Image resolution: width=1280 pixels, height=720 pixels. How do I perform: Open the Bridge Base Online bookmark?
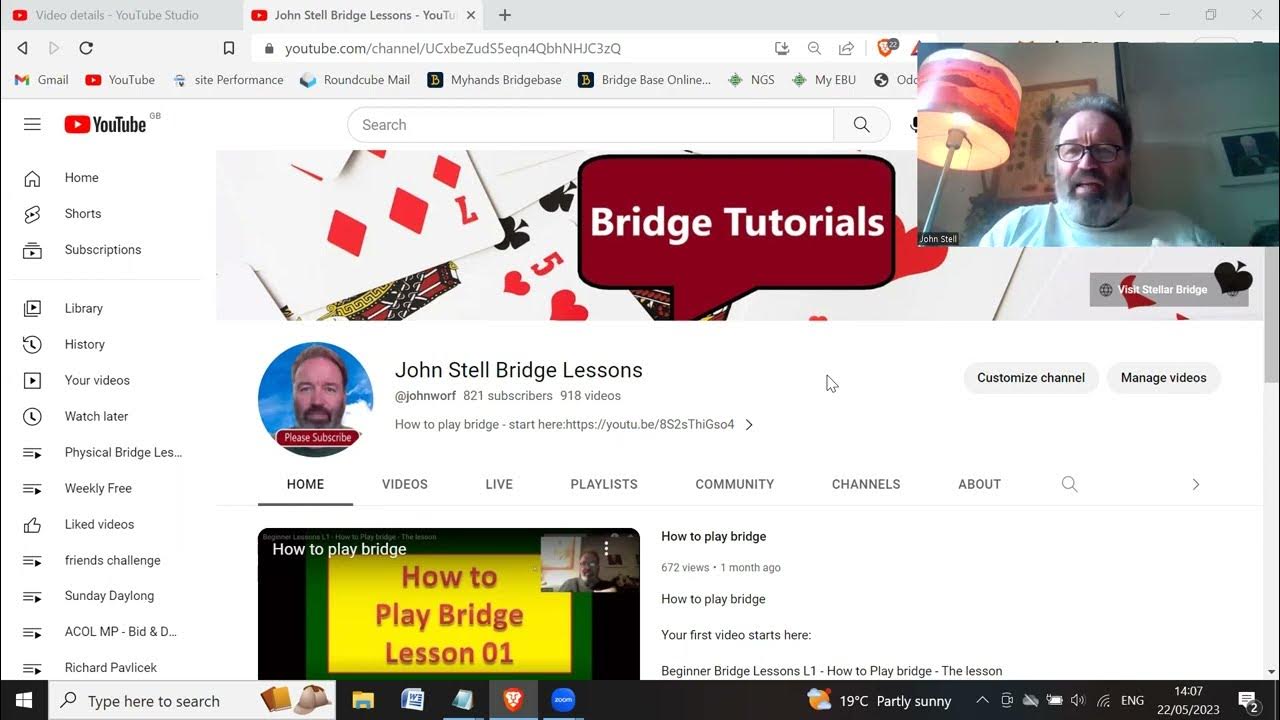click(645, 80)
